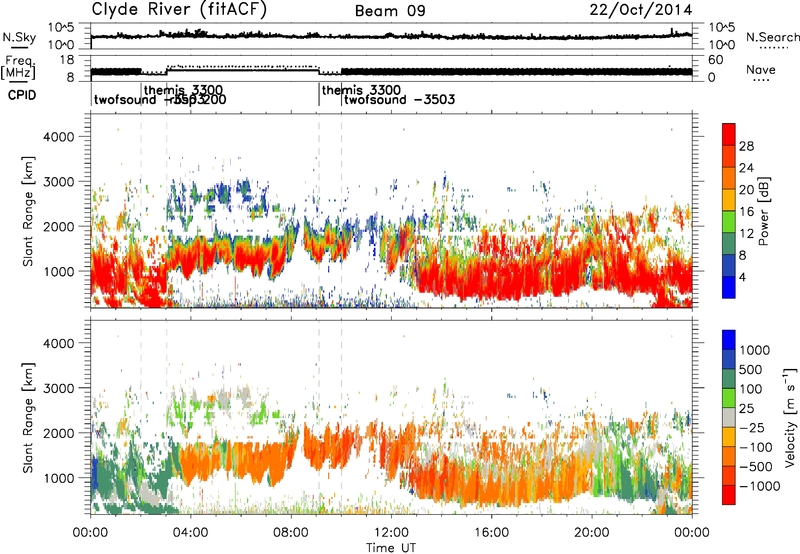Viewport: 800px width, 554px height.
Task: Select the 'Beam 09' header text
Action: click(390, 11)
